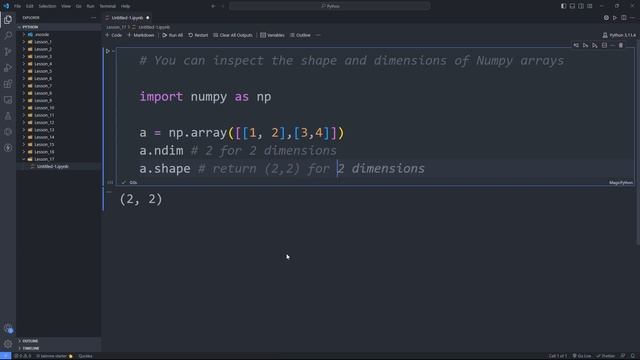This screenshot has width=640, height=360.
Task: Toggle secondary sidebar layout icon
Action: click(x=581, y=6)
